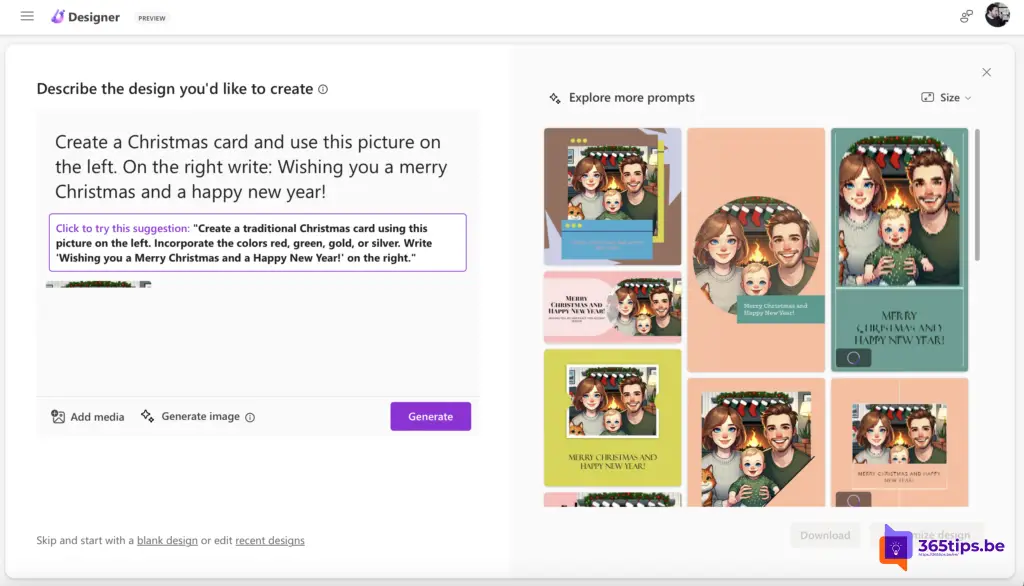Open the blank design link

click(x=167, y=541)
